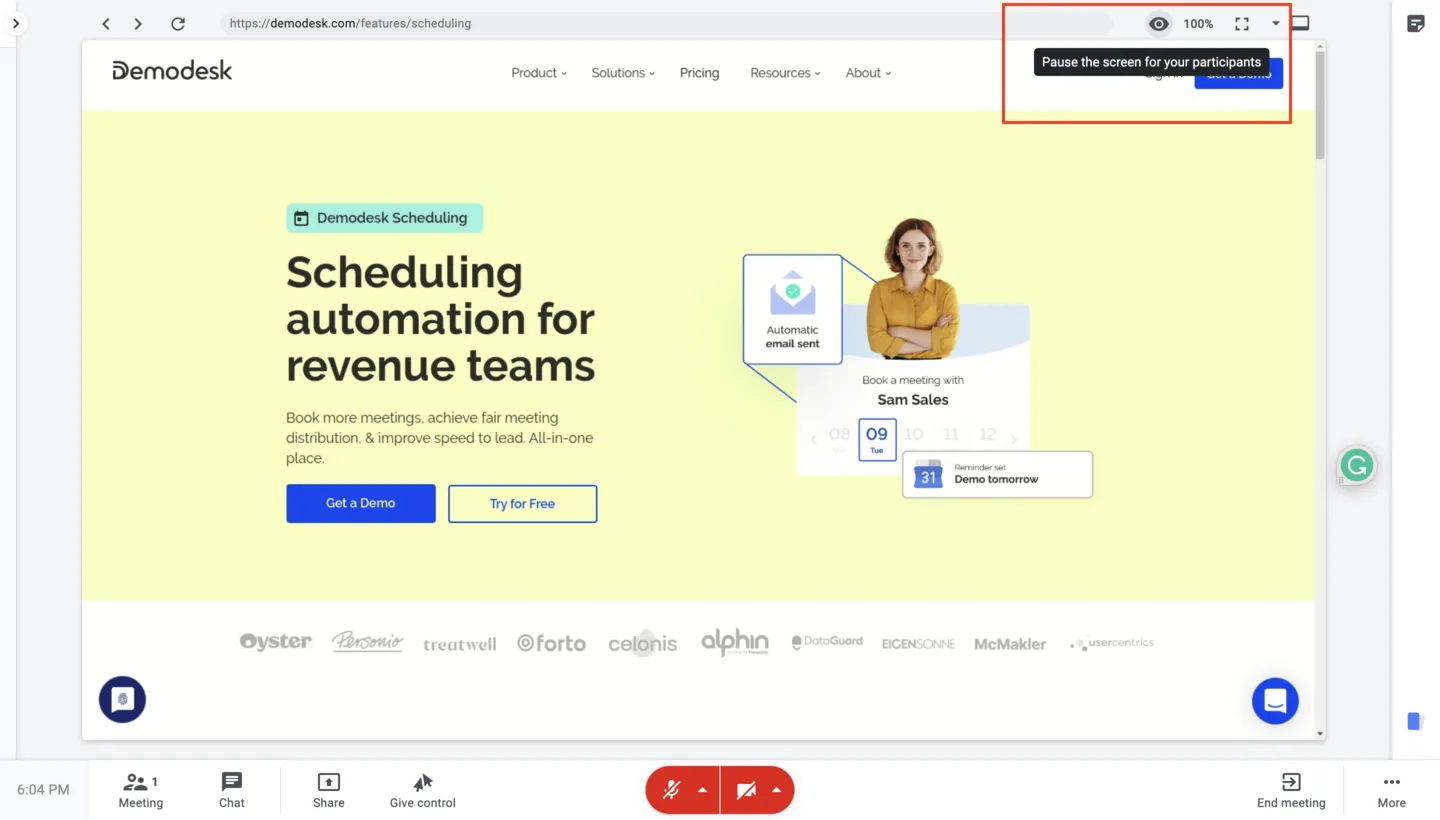
Task: Click the Try for Free button
Action: 522,504
